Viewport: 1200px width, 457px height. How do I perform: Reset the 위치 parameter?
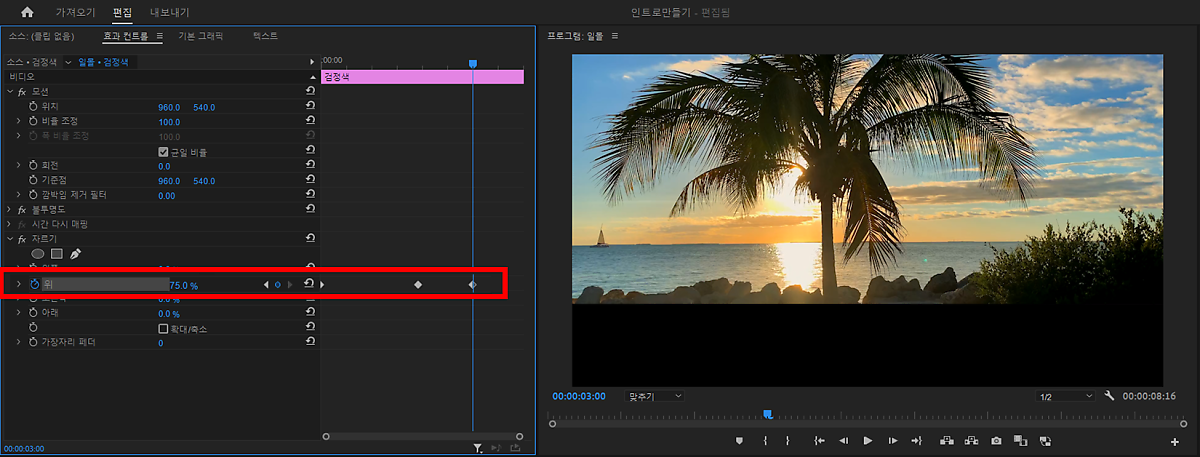(310, 107)
